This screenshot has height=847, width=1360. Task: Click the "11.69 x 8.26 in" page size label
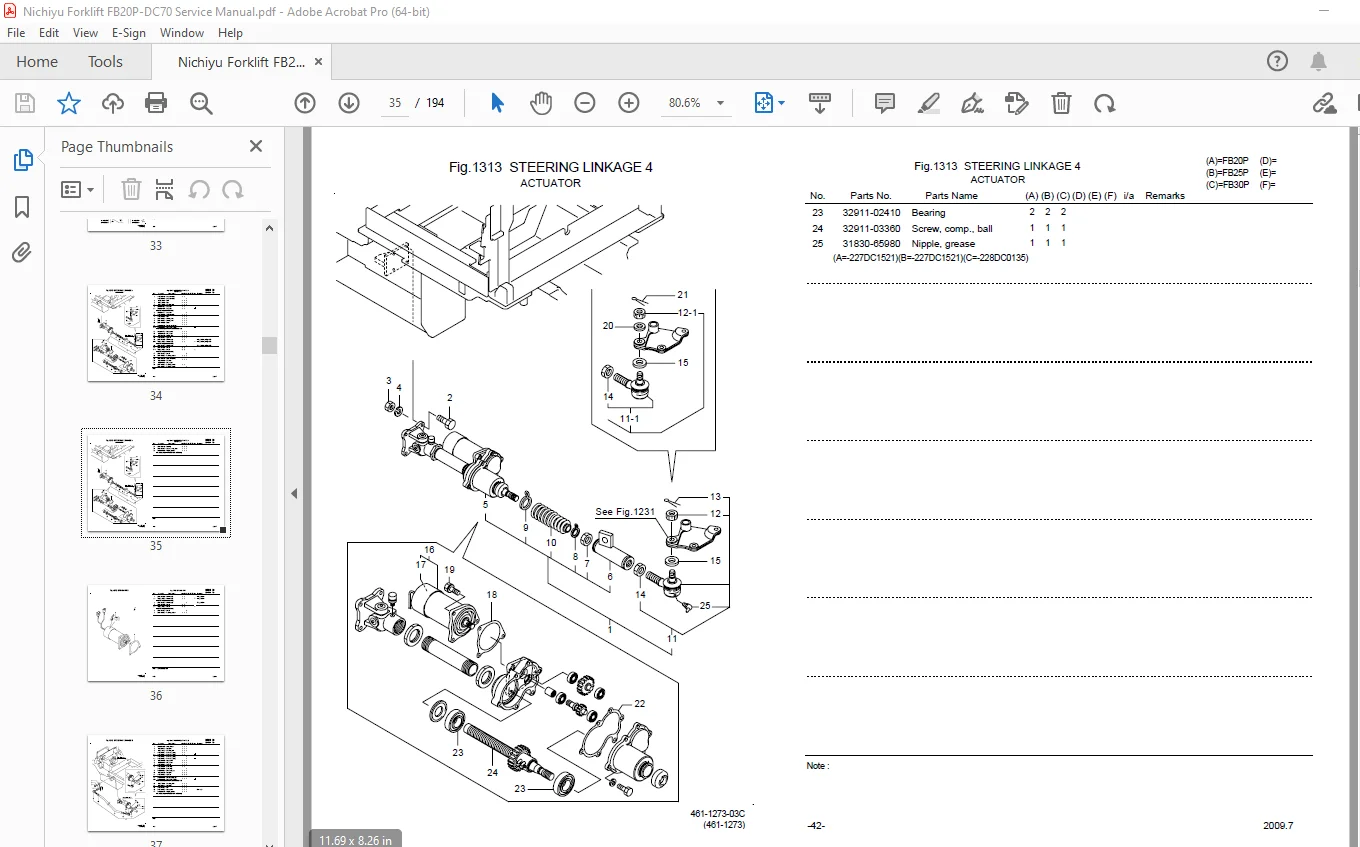[355, 839]
